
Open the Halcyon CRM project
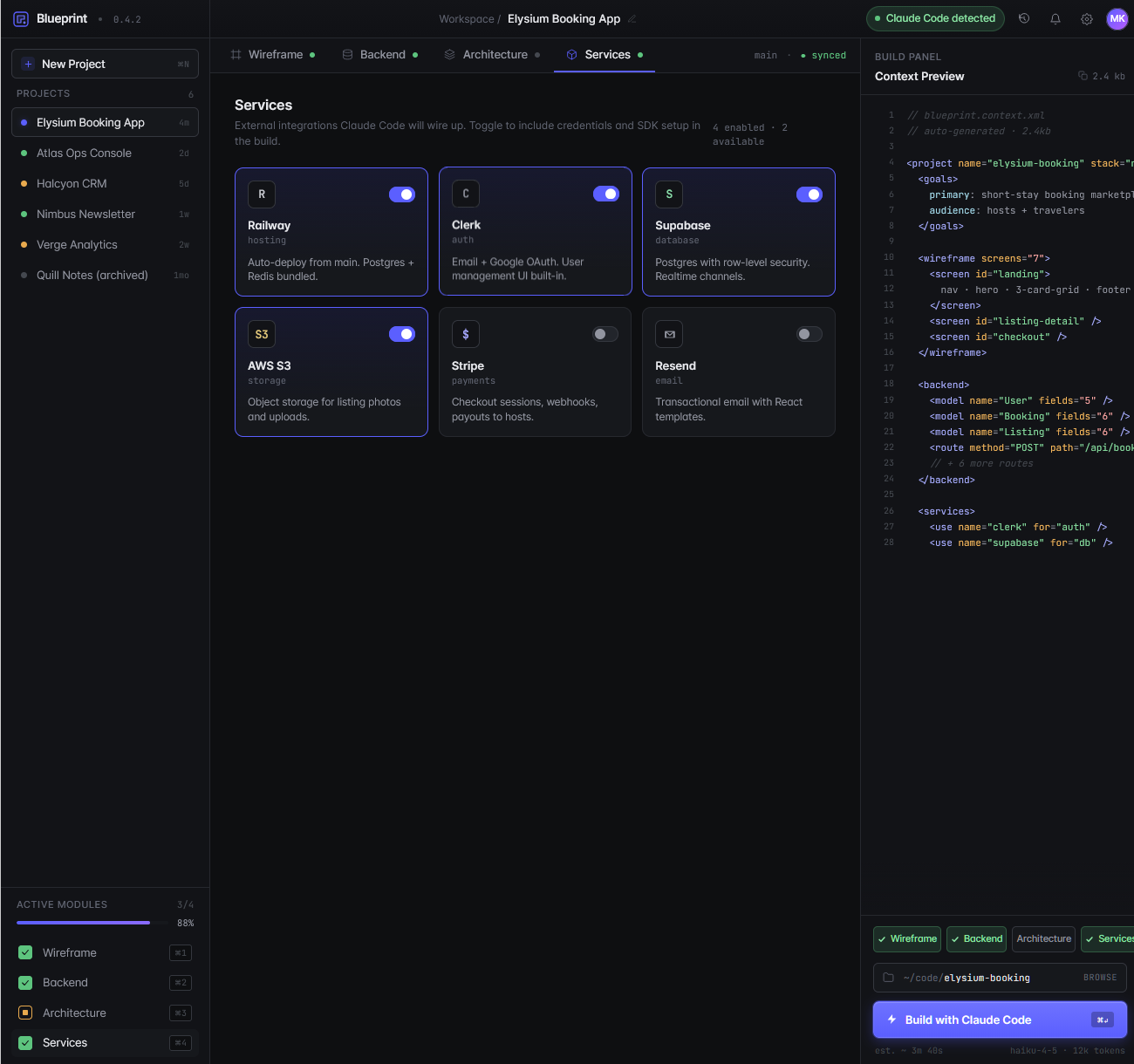click(105, 184)
